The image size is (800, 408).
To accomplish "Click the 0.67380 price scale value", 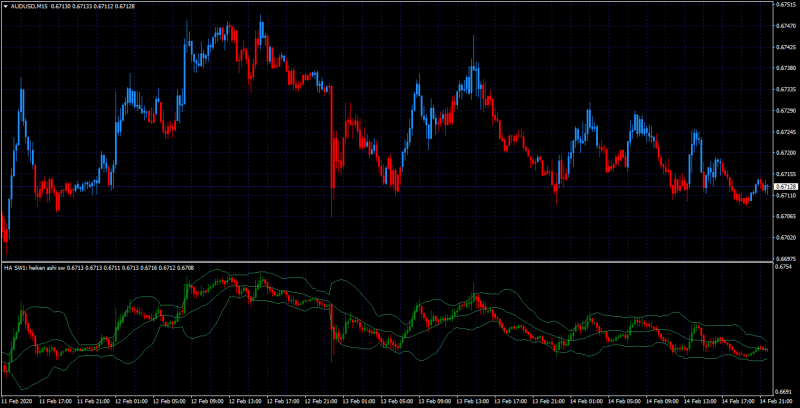I will tap(786, 68).
